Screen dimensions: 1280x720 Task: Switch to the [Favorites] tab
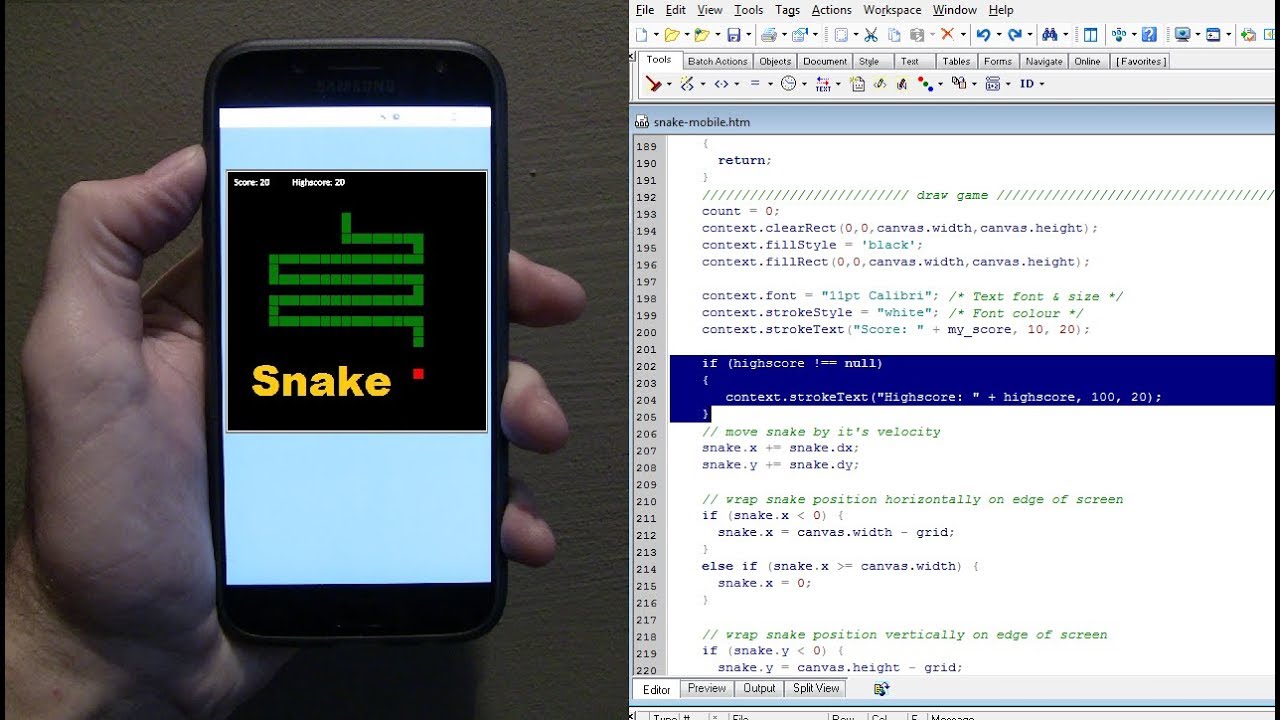click(x=1141, y=61)
